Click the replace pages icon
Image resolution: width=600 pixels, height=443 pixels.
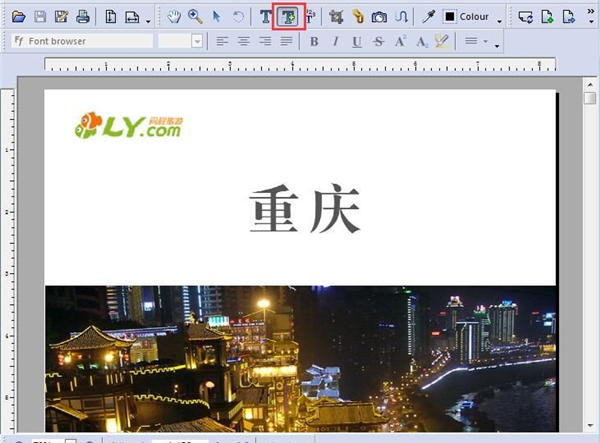click(525, 17)
